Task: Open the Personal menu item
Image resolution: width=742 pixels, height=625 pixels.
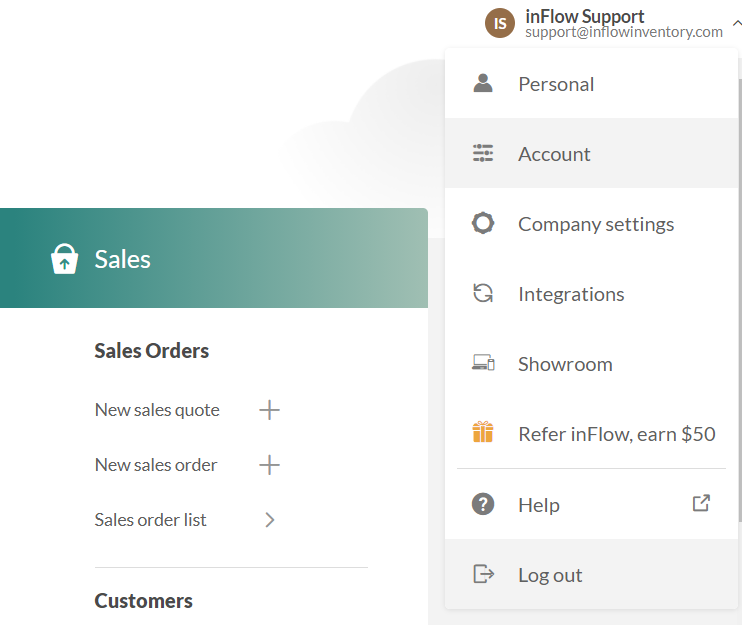Action: [591, 84]
